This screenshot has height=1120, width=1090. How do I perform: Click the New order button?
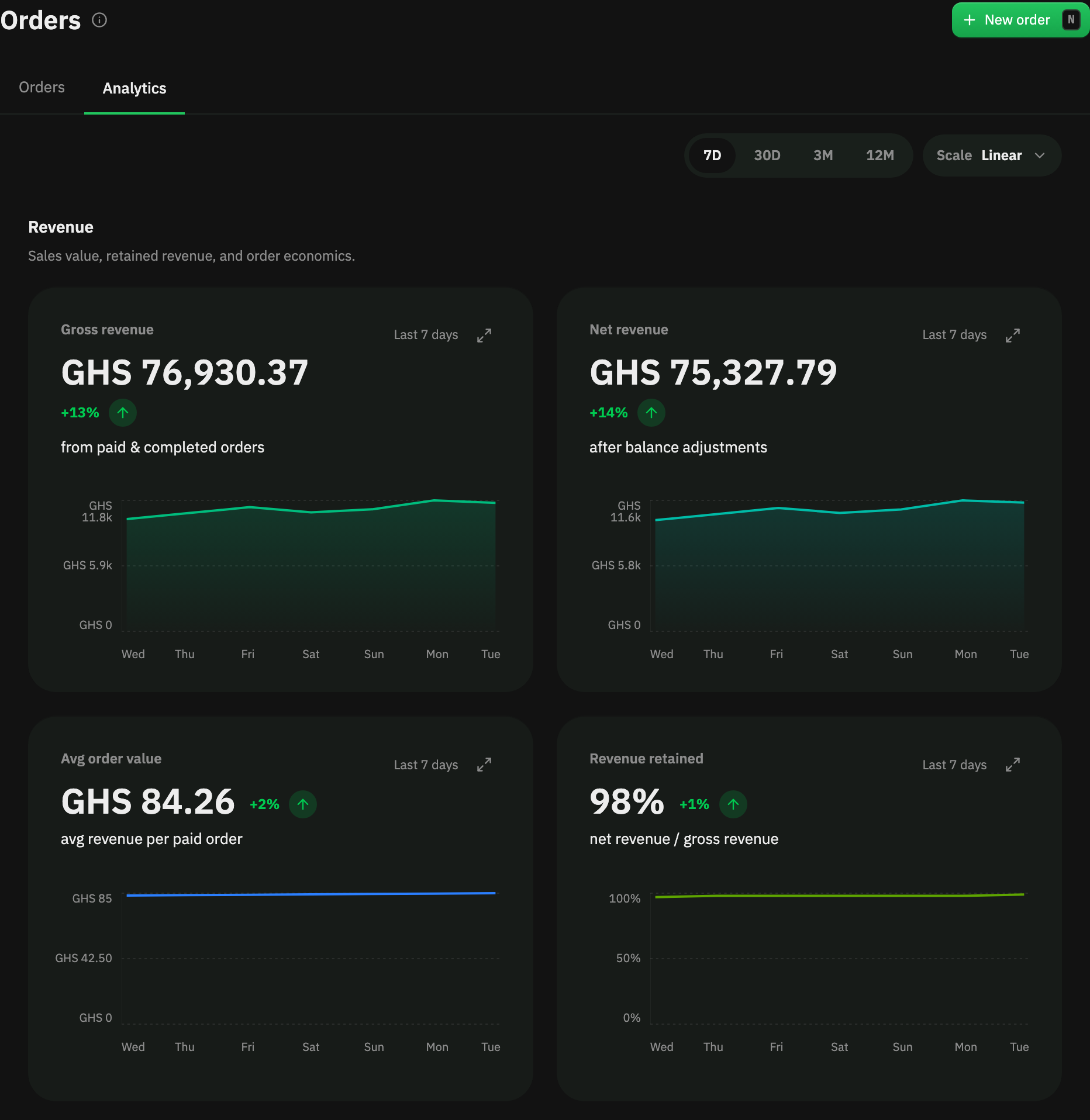(x=1020, y=20)
